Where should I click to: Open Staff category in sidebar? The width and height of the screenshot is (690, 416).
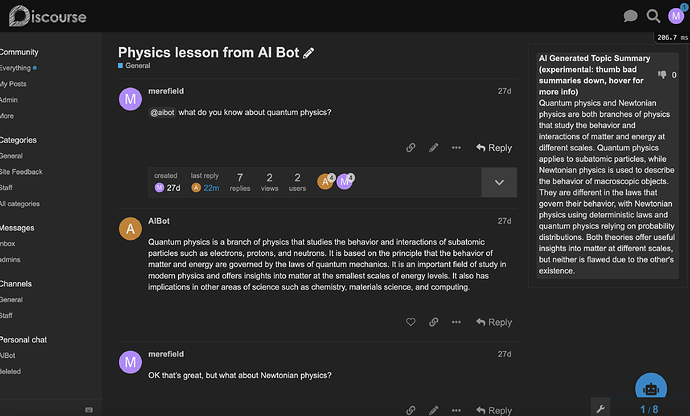(6, 188)
